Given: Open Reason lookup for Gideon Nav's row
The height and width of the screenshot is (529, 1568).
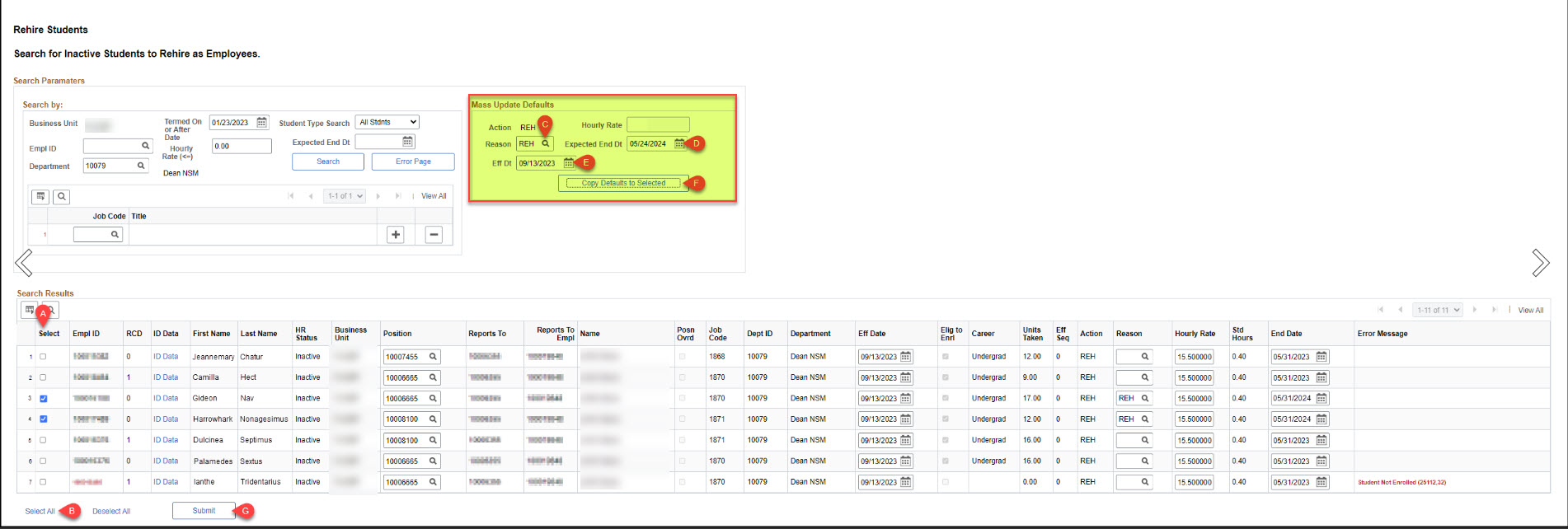Looking at the screenshot, I should click(1145, 398).
